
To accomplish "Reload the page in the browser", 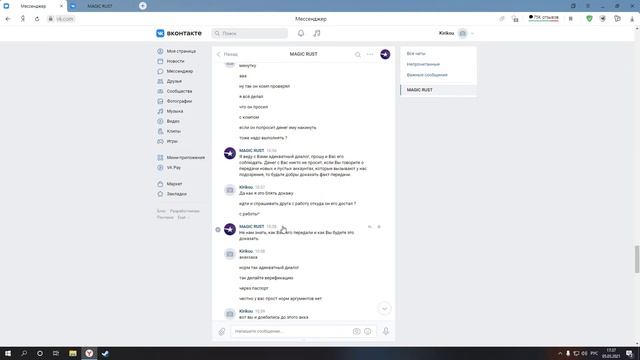I will 37,19.
